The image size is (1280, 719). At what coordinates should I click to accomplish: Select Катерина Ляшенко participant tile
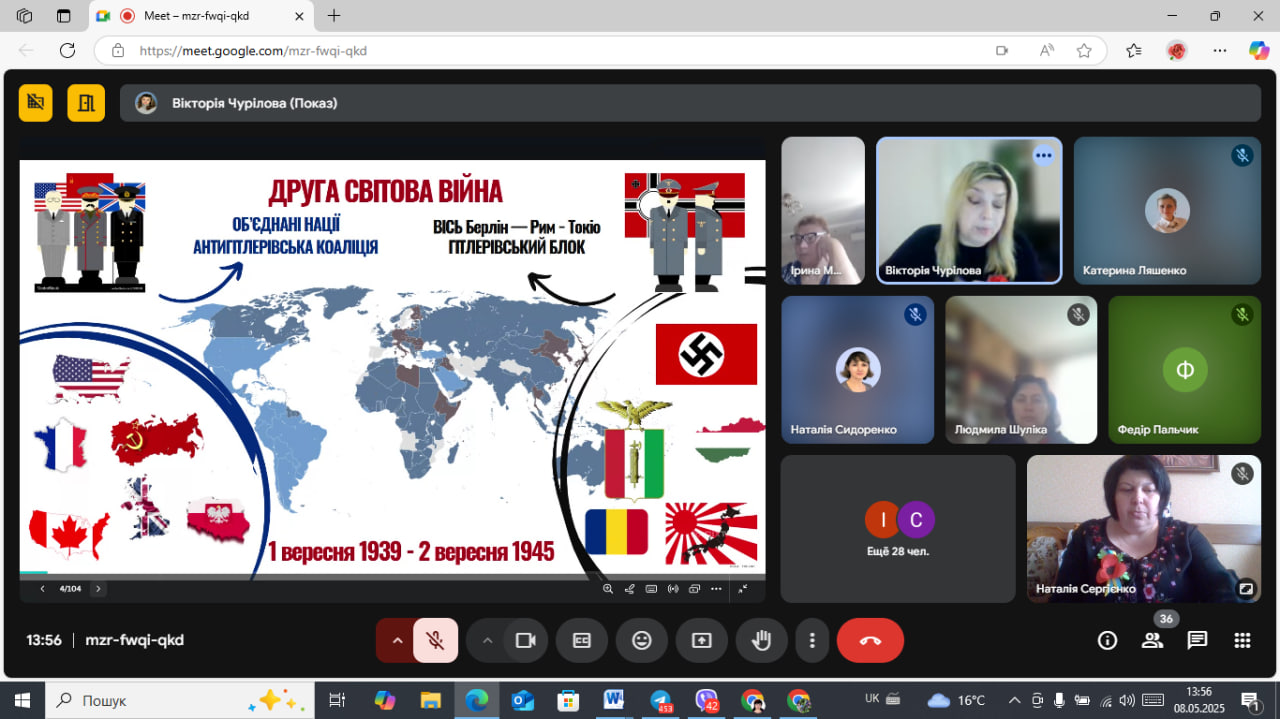coord(1167,211)
